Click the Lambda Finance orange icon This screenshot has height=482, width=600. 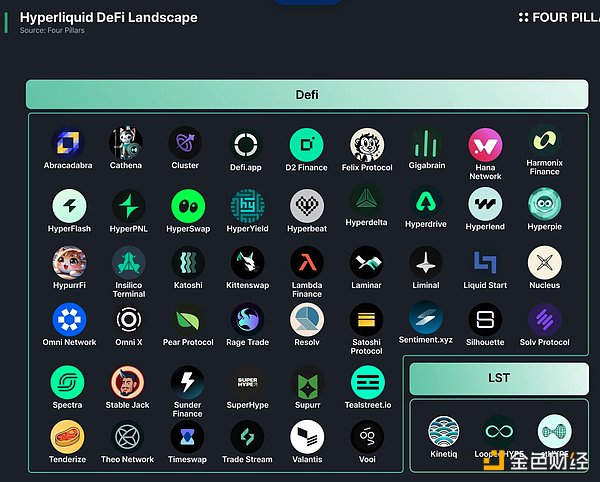point(307,263)
